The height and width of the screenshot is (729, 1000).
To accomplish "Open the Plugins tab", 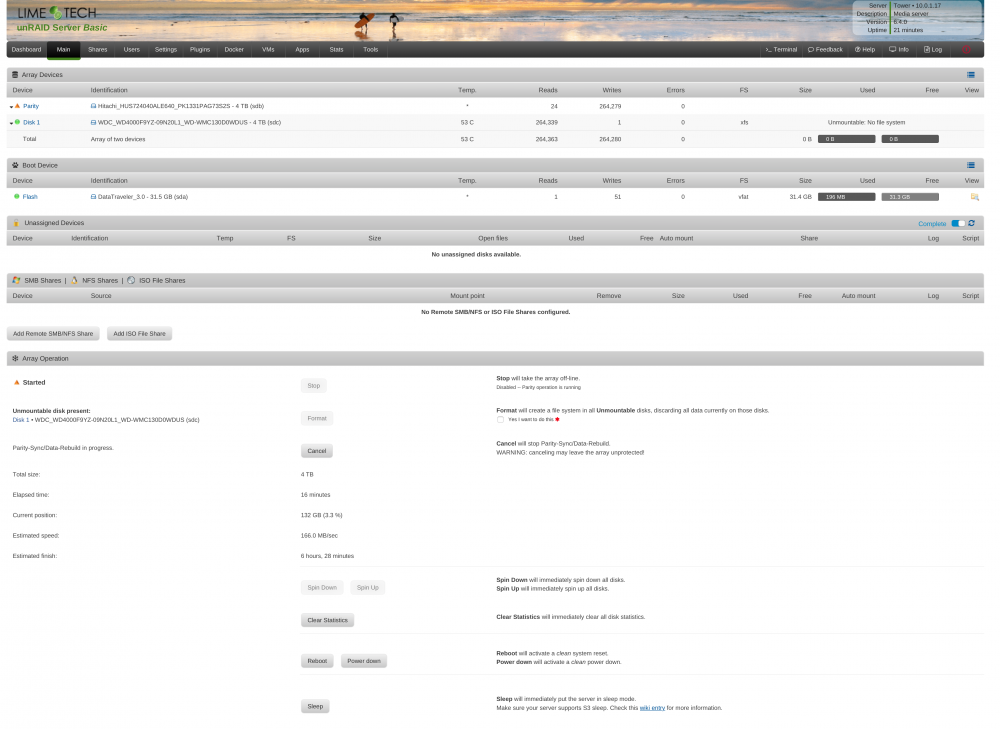I will pos(200,49).
